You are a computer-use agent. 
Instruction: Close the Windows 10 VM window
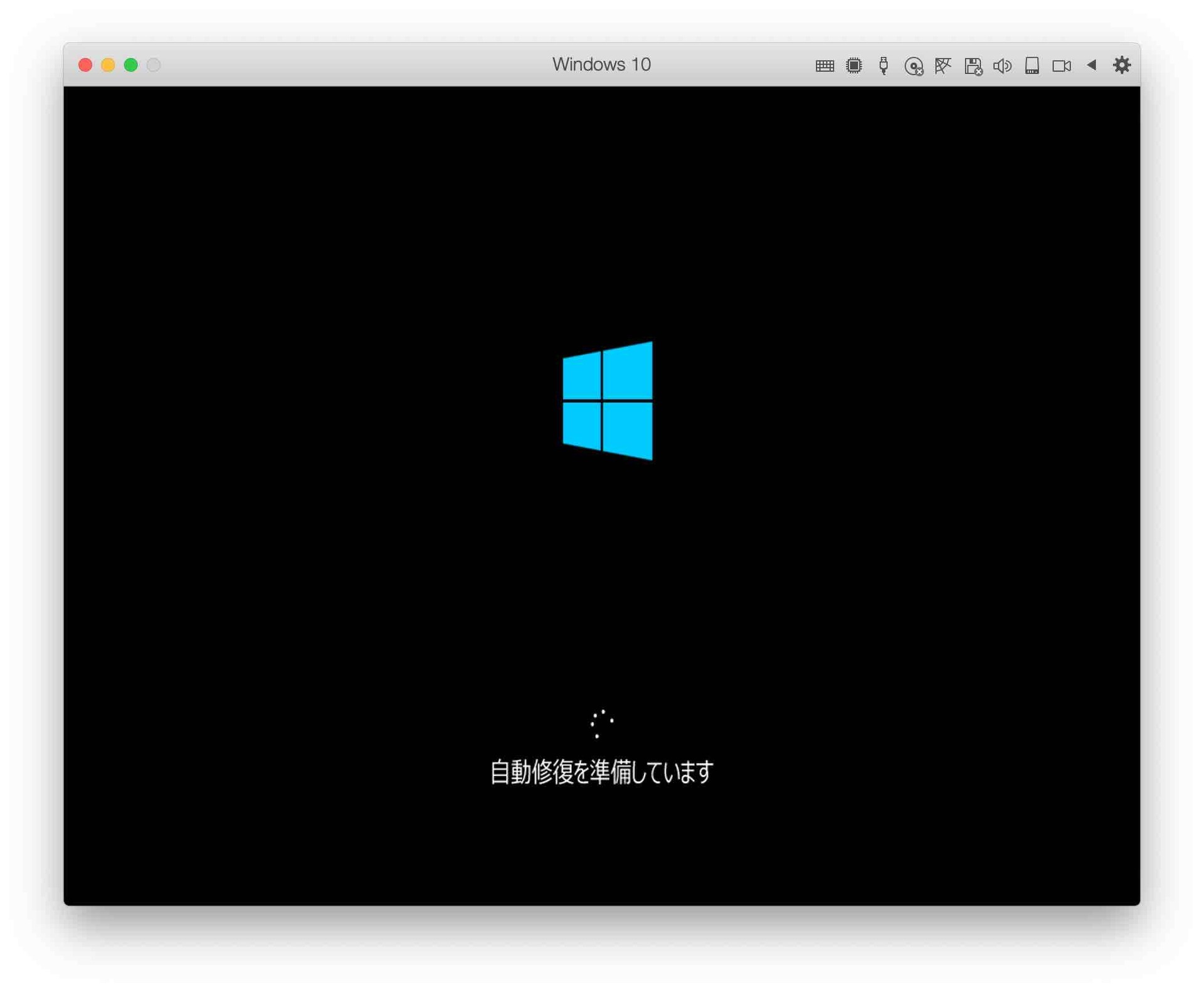85,65
